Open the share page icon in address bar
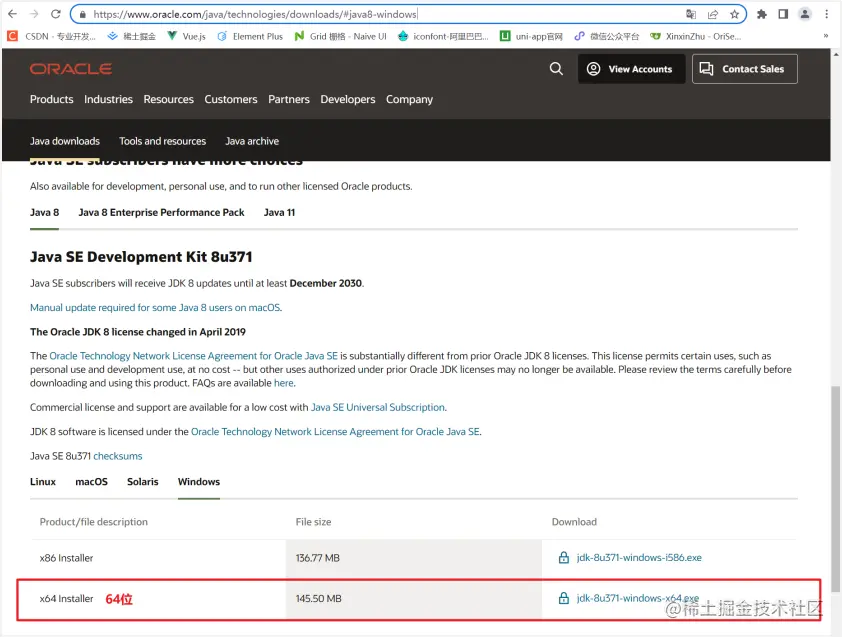This screenshot has width=843, height=638. 713,14
